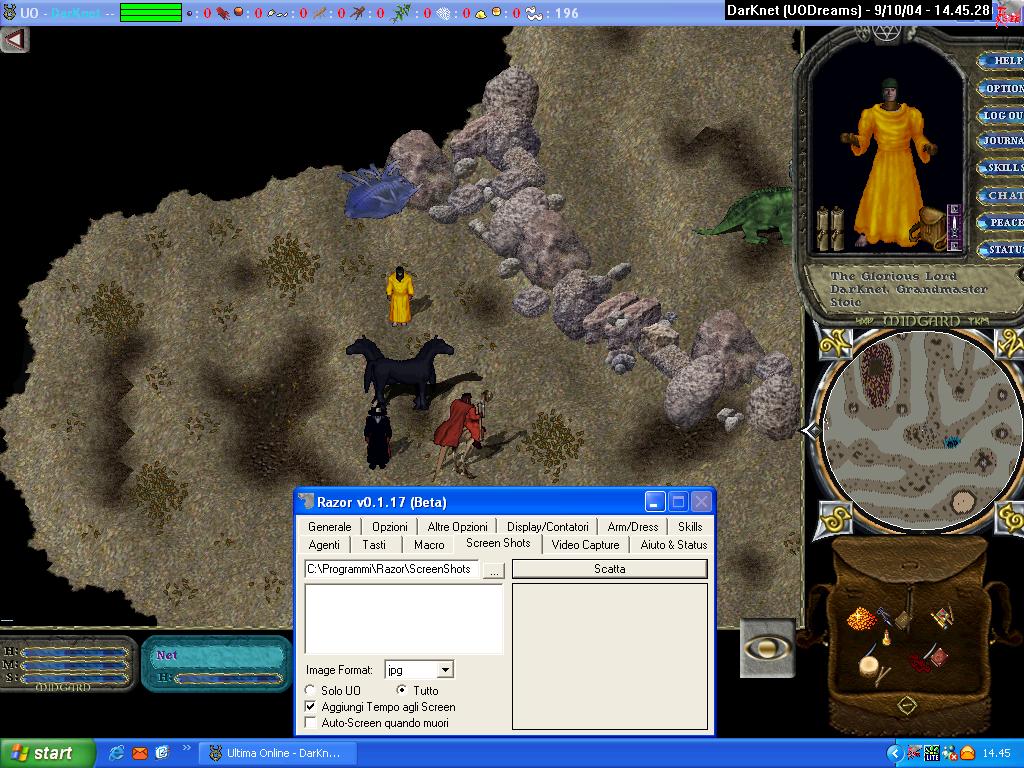Click the H bar in the Net status gump
This screenshot has width=1024, height=768.
point(230,679)
